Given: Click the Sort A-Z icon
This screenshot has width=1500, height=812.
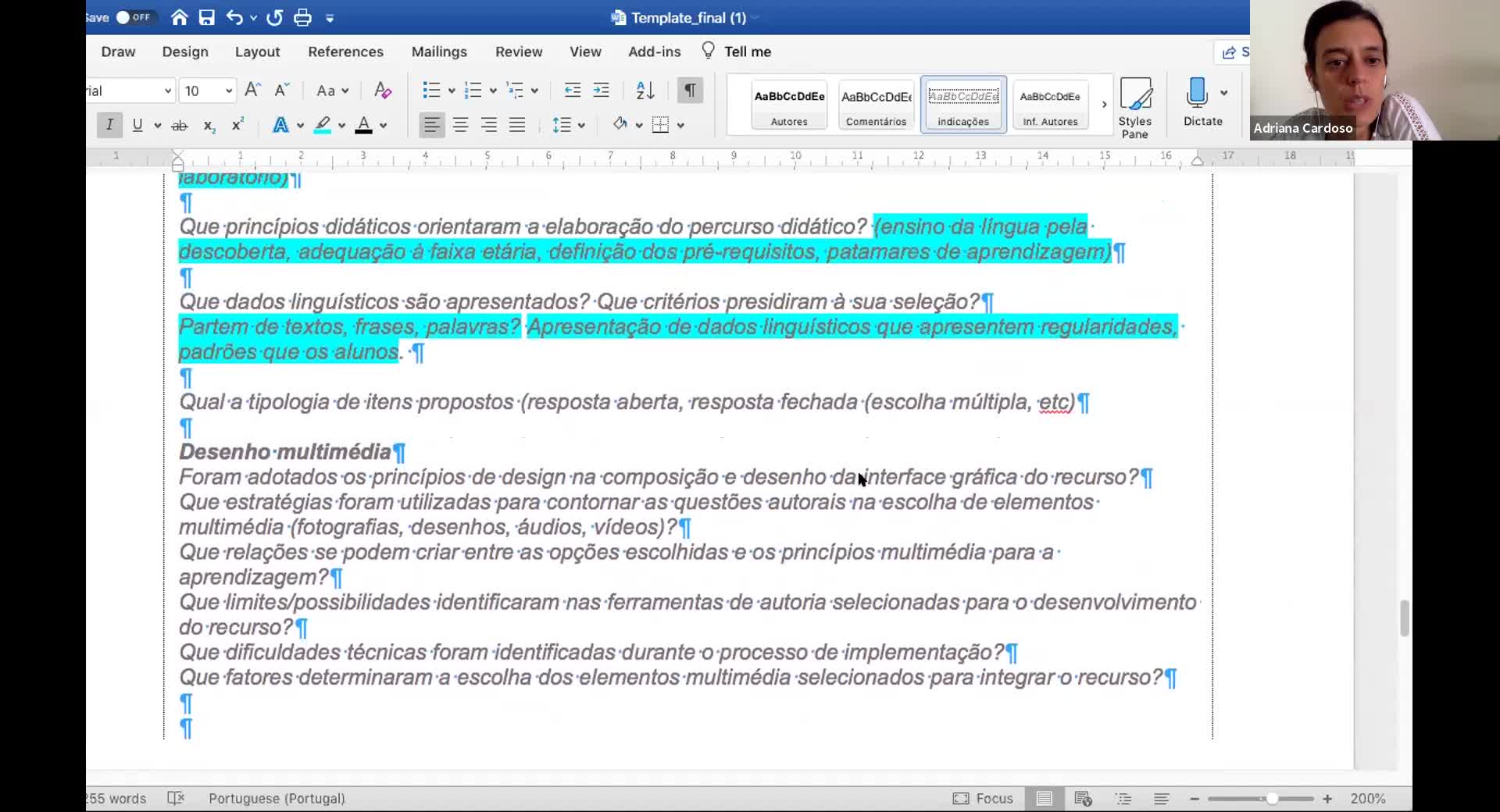Looking at the screenshot, I should [x=645, y=91].
